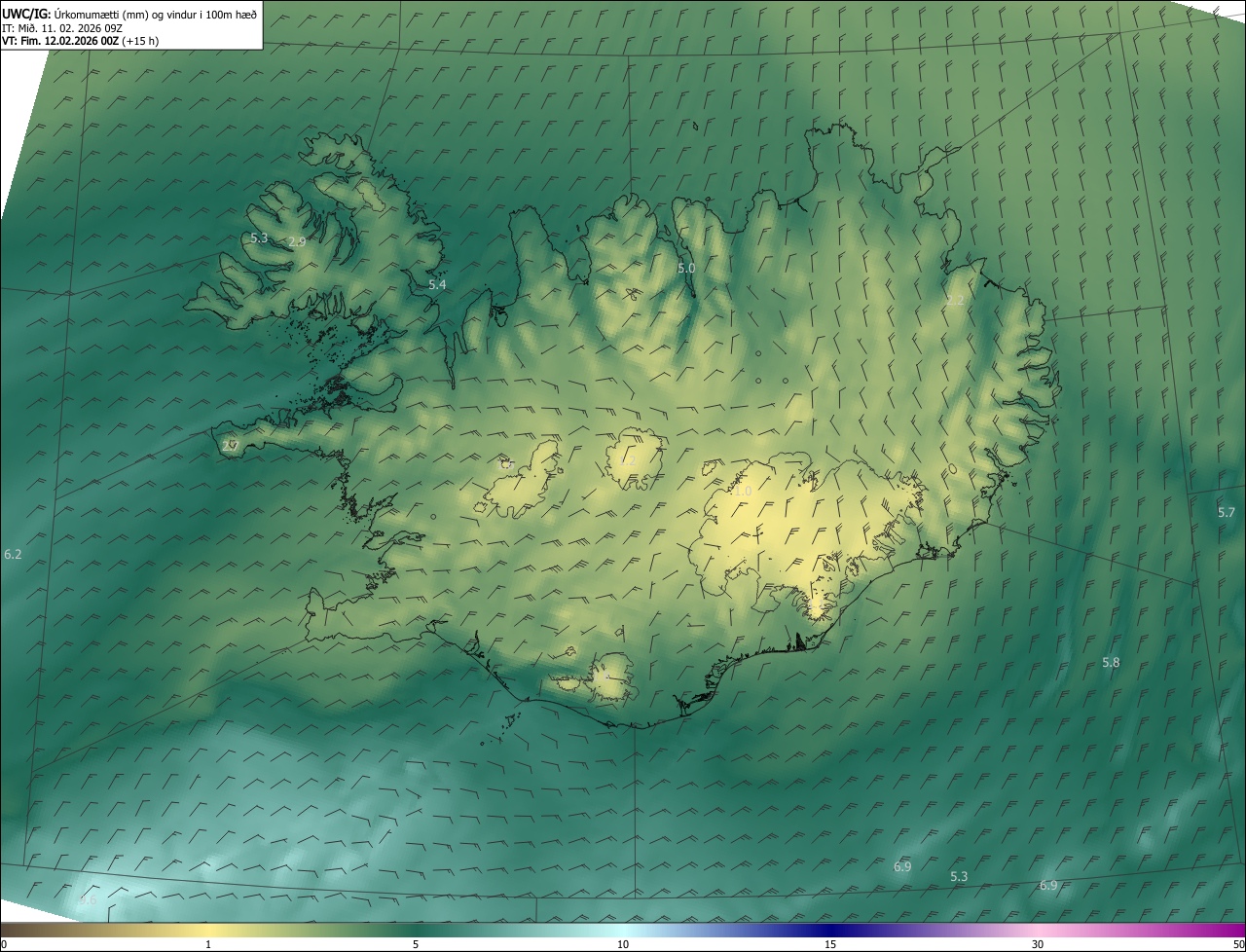Select the 2.9 label in the Westfjords
Image resolution: width=1246 pixels, height=952 pixels.
point(297,241)
